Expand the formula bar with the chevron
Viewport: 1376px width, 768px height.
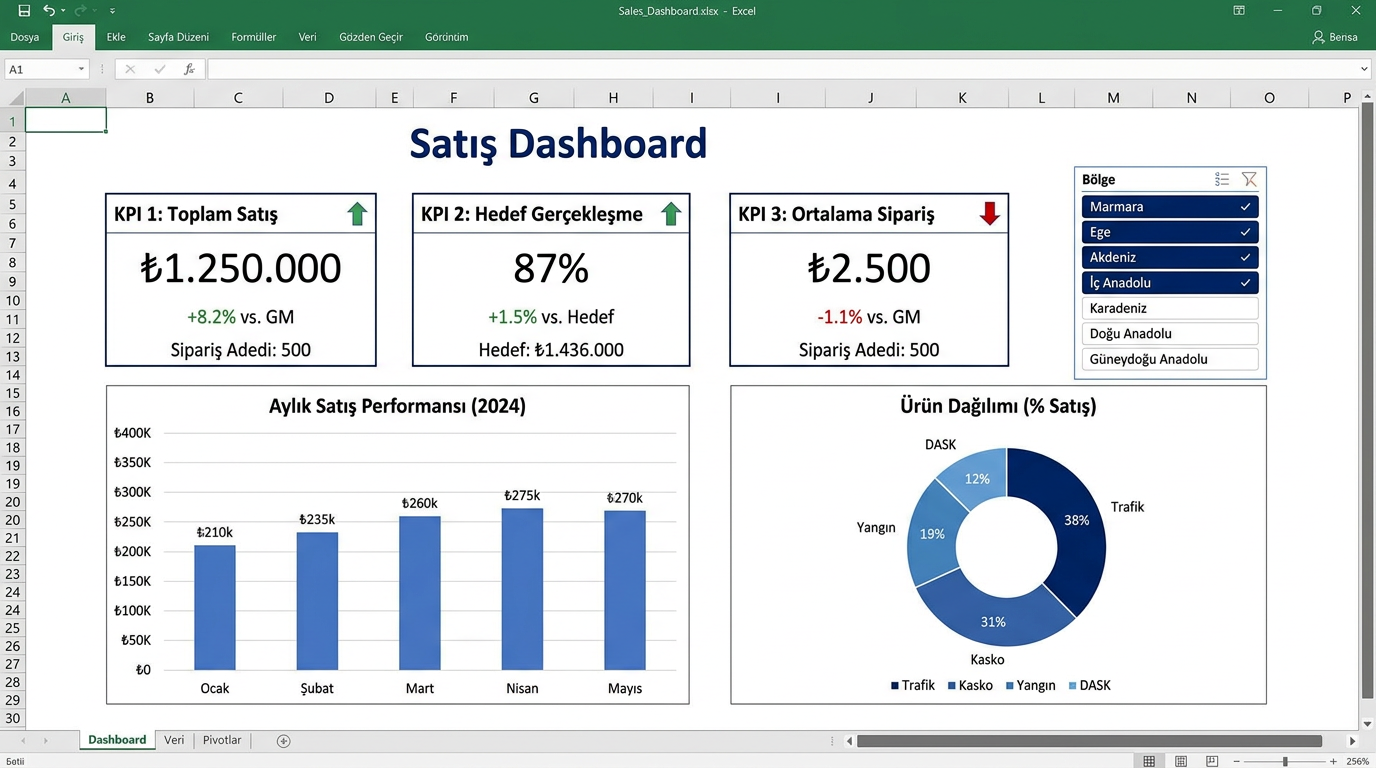(x=1364, y=69)
